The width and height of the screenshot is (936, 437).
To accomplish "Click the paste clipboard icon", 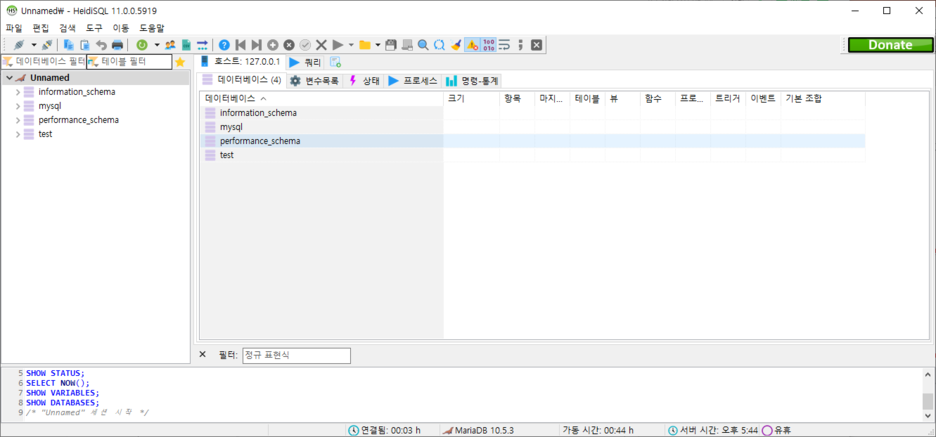I will pos(85,45).
